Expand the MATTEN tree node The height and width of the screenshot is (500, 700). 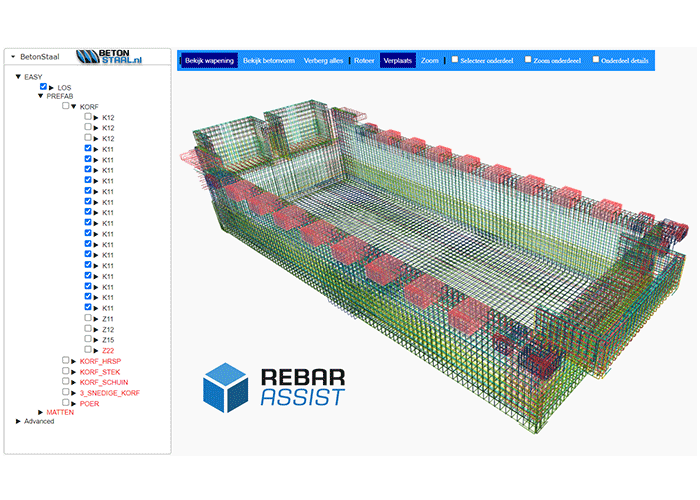click(x=41, y=412)
